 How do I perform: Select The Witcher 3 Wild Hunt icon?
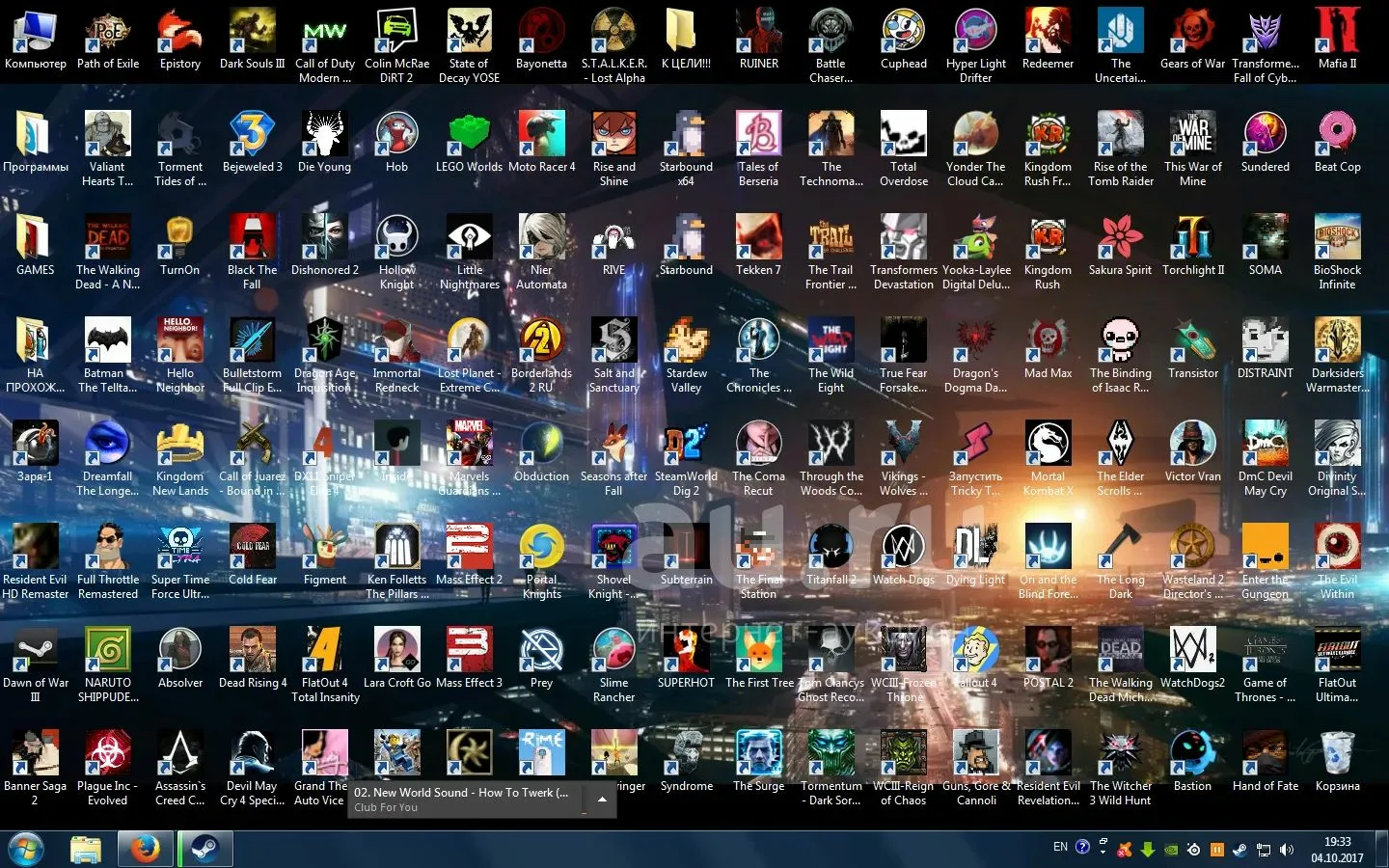pyautogui.click(x=1121, y=768)
